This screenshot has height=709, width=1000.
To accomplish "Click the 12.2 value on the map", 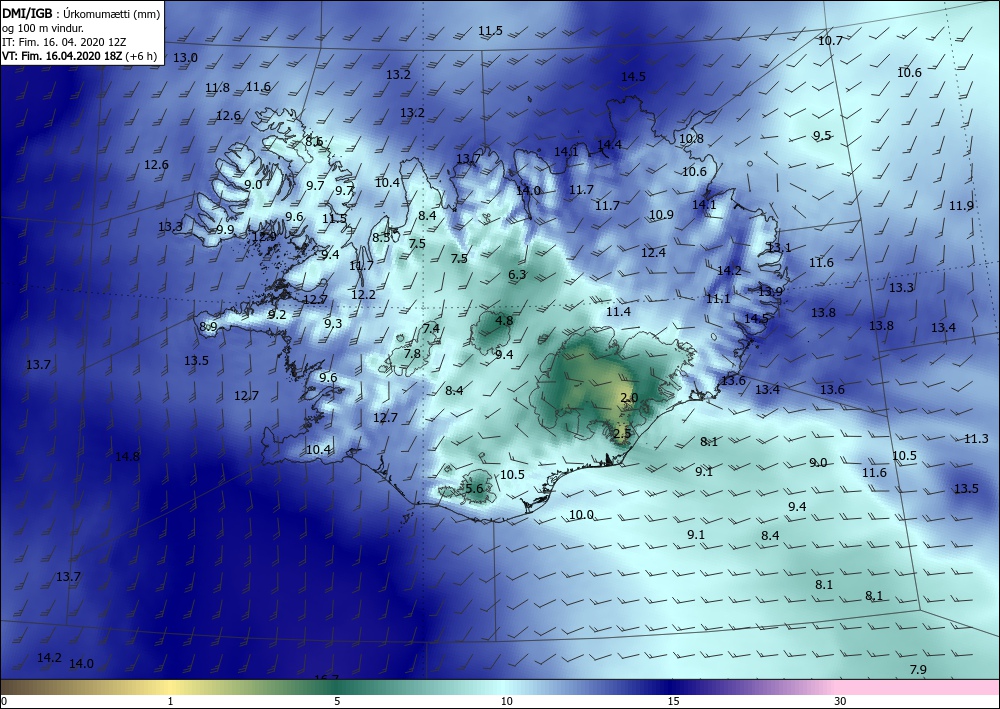I will tap(364, 295).
